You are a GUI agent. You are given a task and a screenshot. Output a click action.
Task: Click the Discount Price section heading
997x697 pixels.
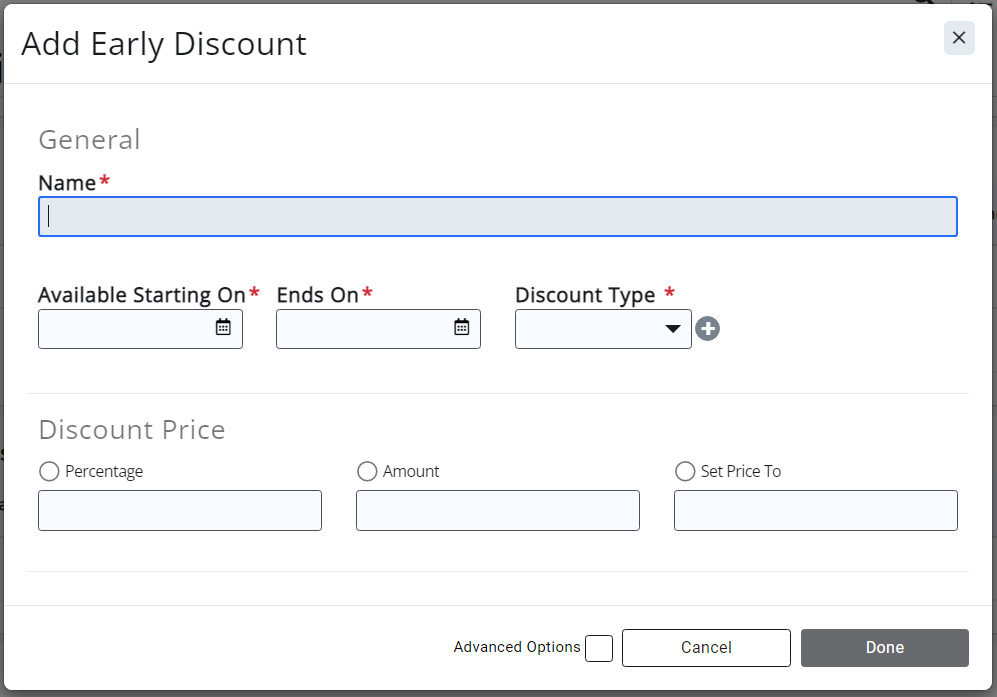tap(132, 430)
